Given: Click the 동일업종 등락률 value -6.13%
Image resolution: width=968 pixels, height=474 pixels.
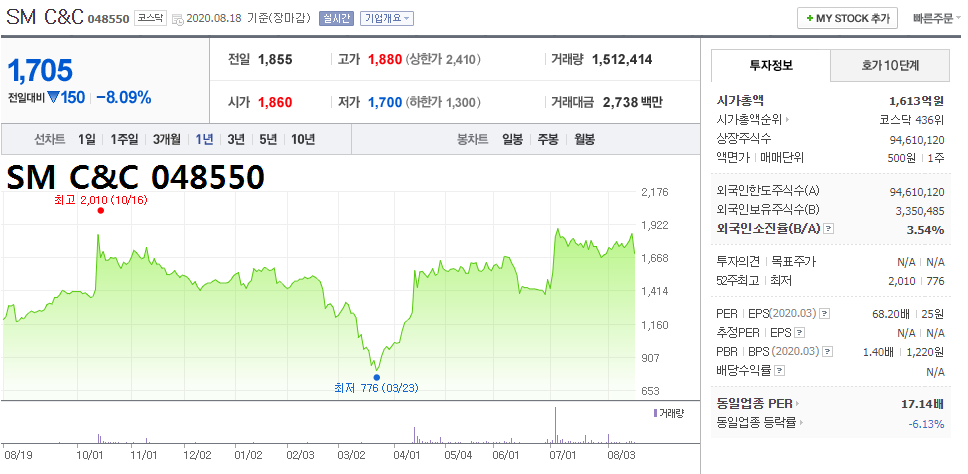Looking at the screenshot, I should 926,424.
